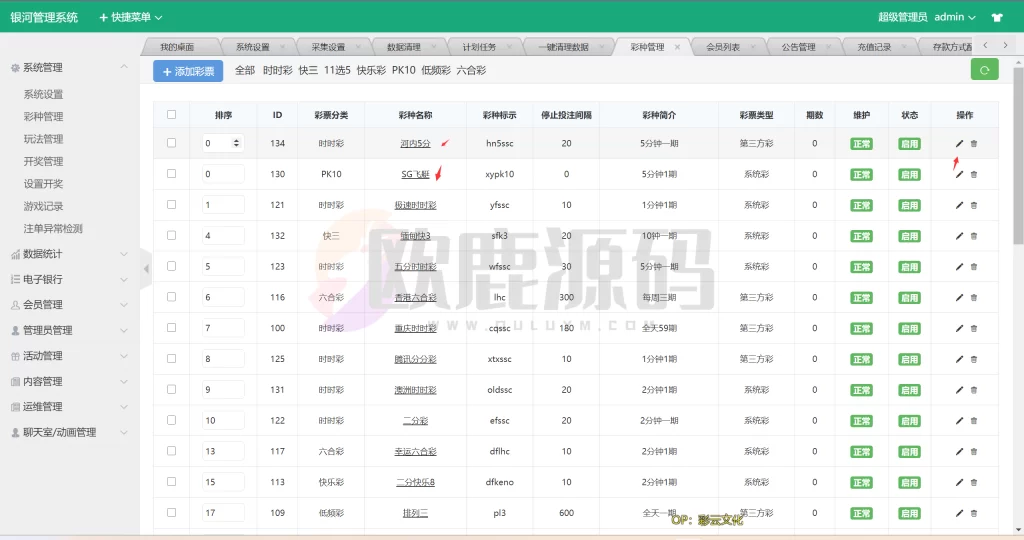The width and height of the screenshot is (1024, 540).
Task: Filter by 11选5 category
Action: [x=337, y=71]
